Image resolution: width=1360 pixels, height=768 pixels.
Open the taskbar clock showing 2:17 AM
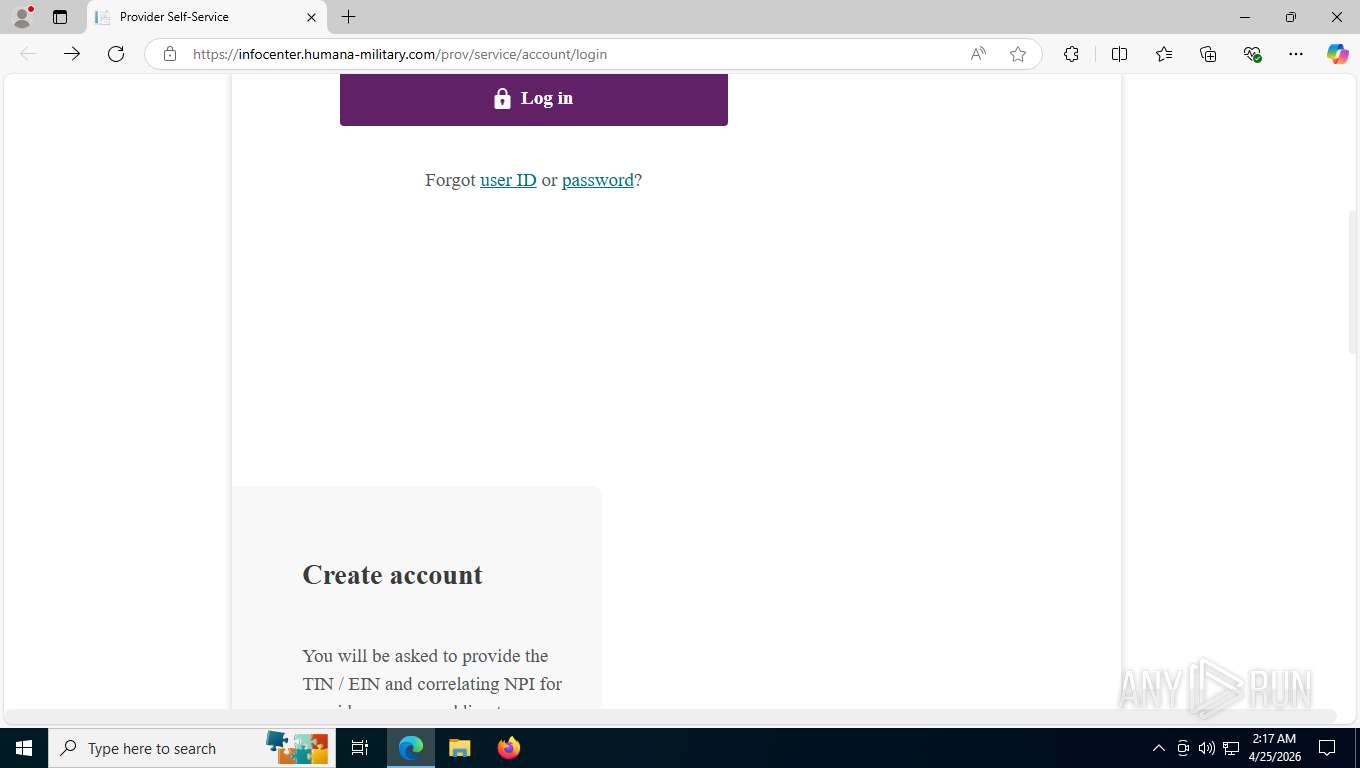pos(1274,748)
